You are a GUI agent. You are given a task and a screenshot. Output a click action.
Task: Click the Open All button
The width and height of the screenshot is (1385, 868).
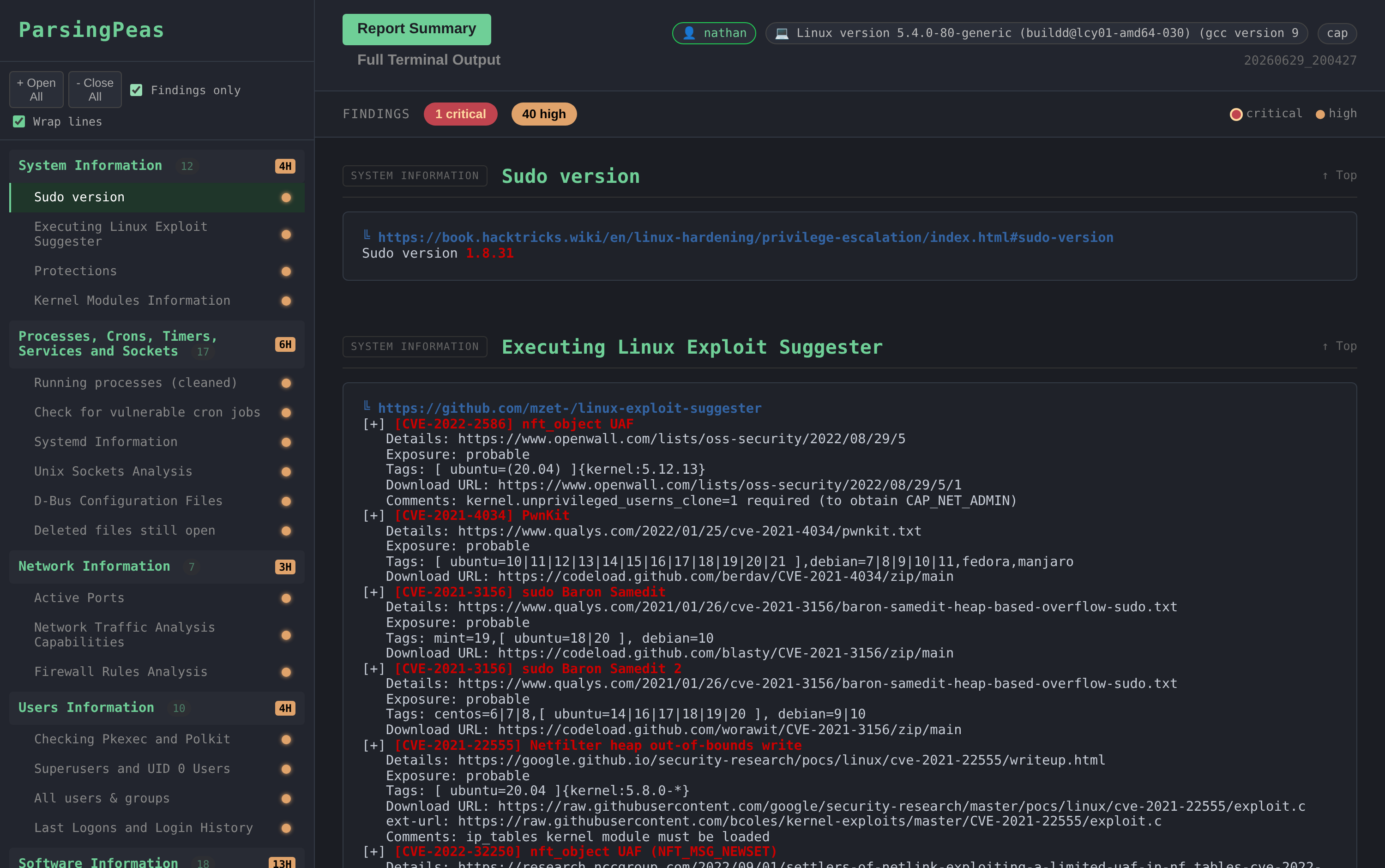click(36, 90)
